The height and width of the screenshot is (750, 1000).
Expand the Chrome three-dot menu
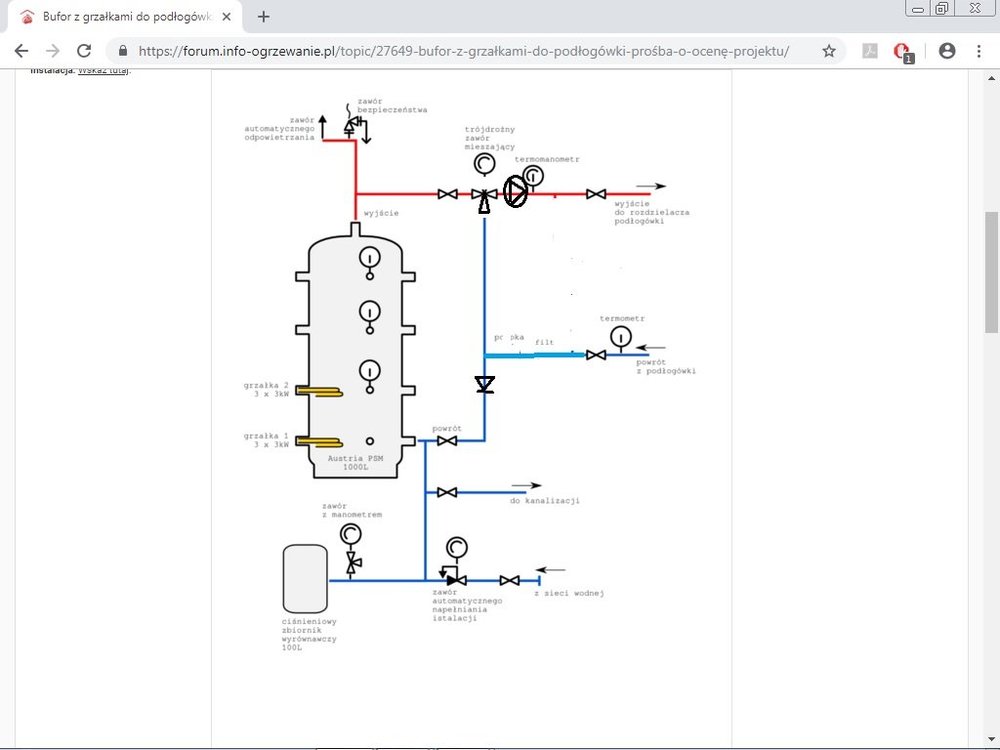click(978, 51)
